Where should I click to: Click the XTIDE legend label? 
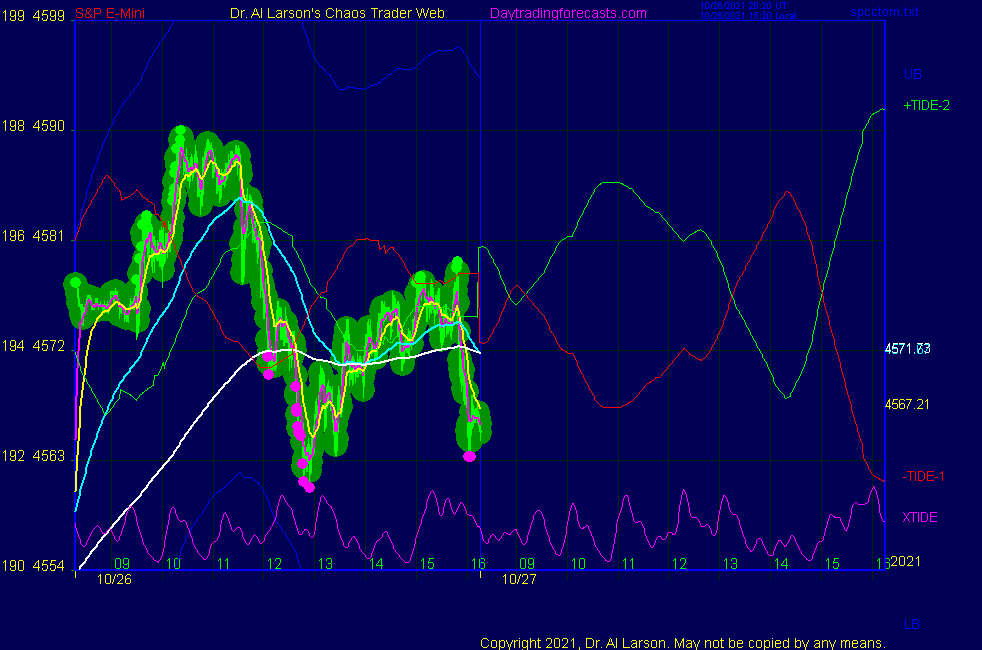[920, 517]
